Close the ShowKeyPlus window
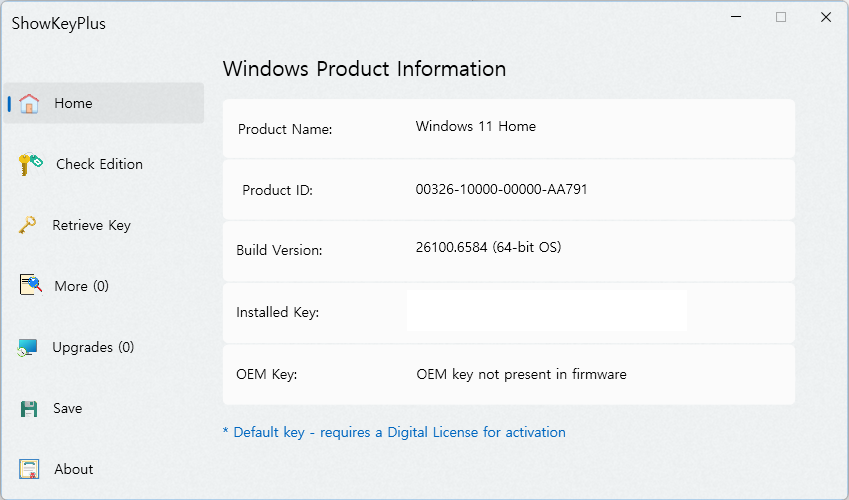The height and width of the screenshot is (500, 849). pos(826,17)
